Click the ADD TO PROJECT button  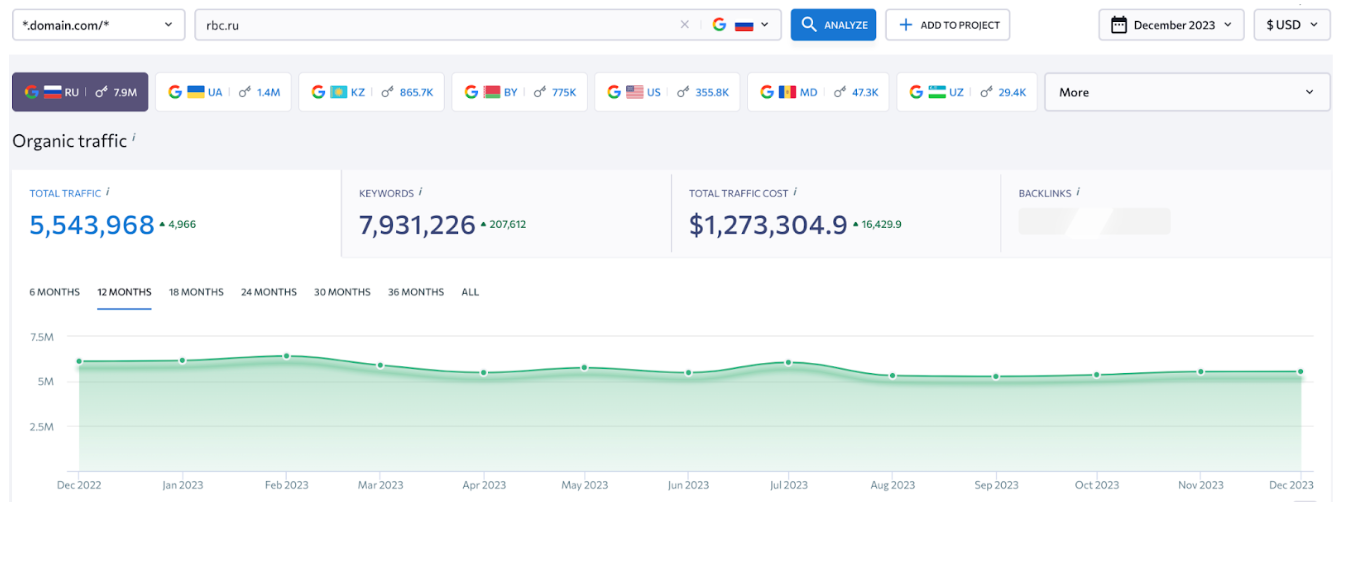click(947, 25)
